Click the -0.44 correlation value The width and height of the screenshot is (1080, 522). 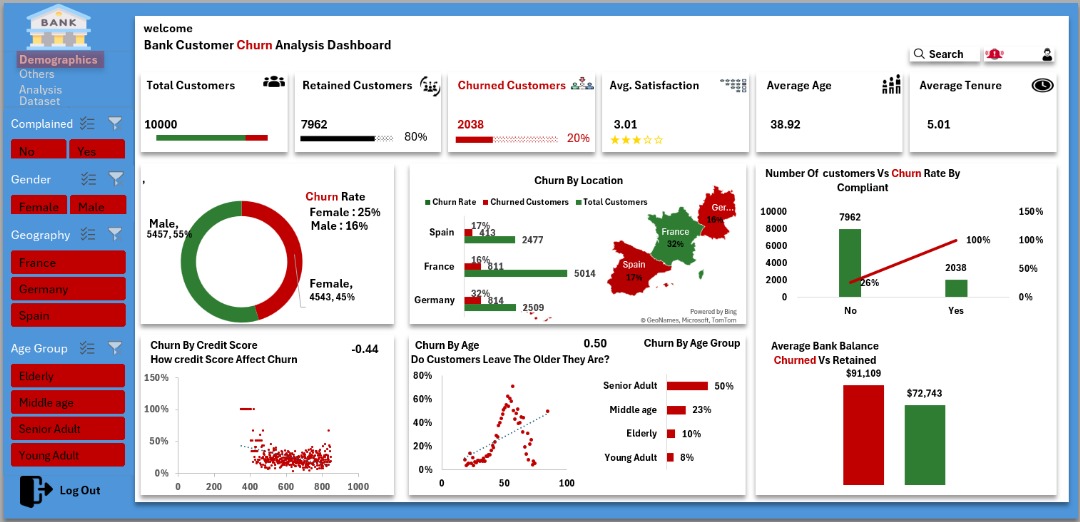point(364,349)
